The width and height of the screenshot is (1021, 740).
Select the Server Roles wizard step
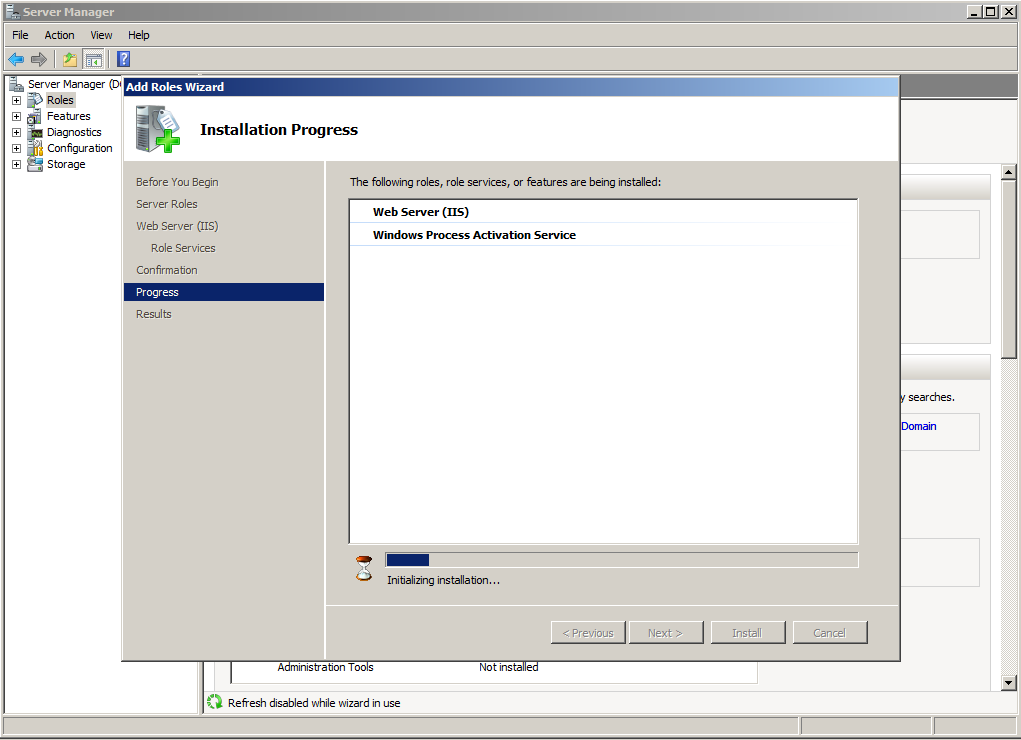point(167,204)
